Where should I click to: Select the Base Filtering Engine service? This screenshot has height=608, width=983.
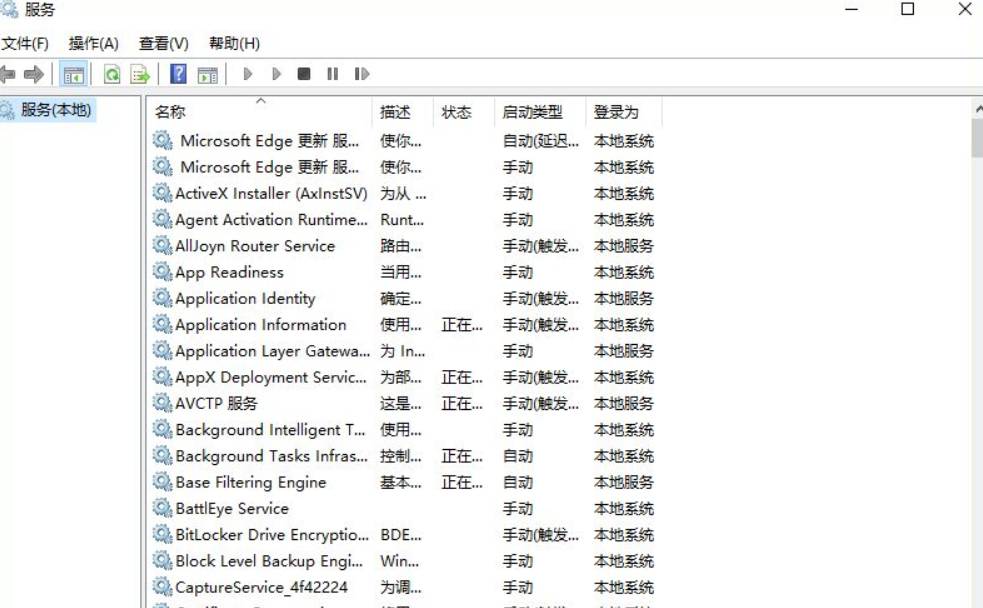click(x=250, y=482)
